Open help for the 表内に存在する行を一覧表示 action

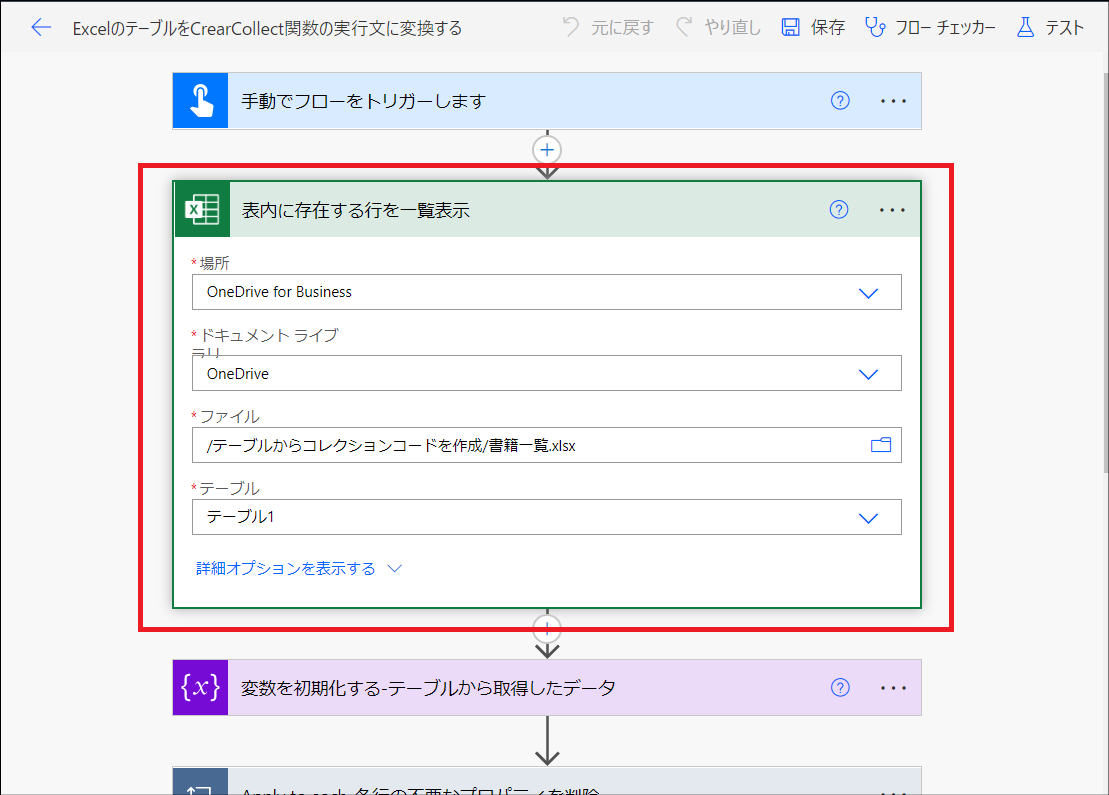(x=839, y=209)
